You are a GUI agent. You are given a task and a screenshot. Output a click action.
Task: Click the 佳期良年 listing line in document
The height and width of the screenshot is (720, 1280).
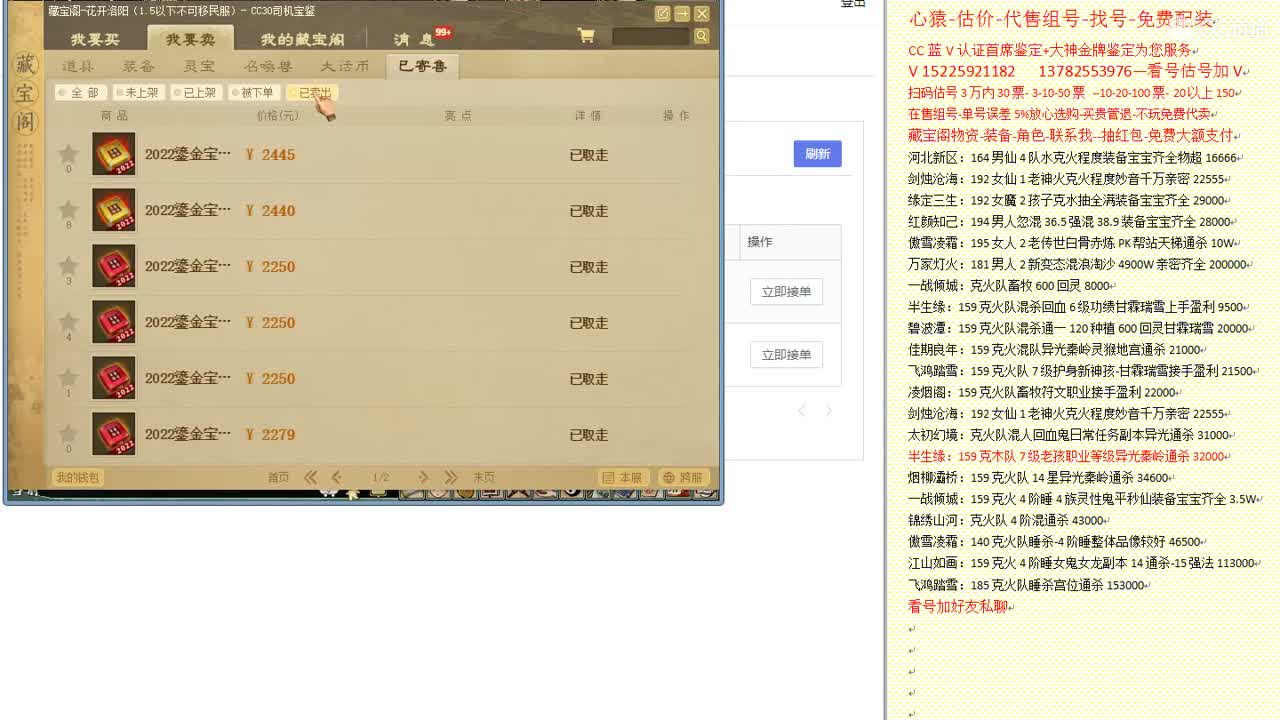1056,350
